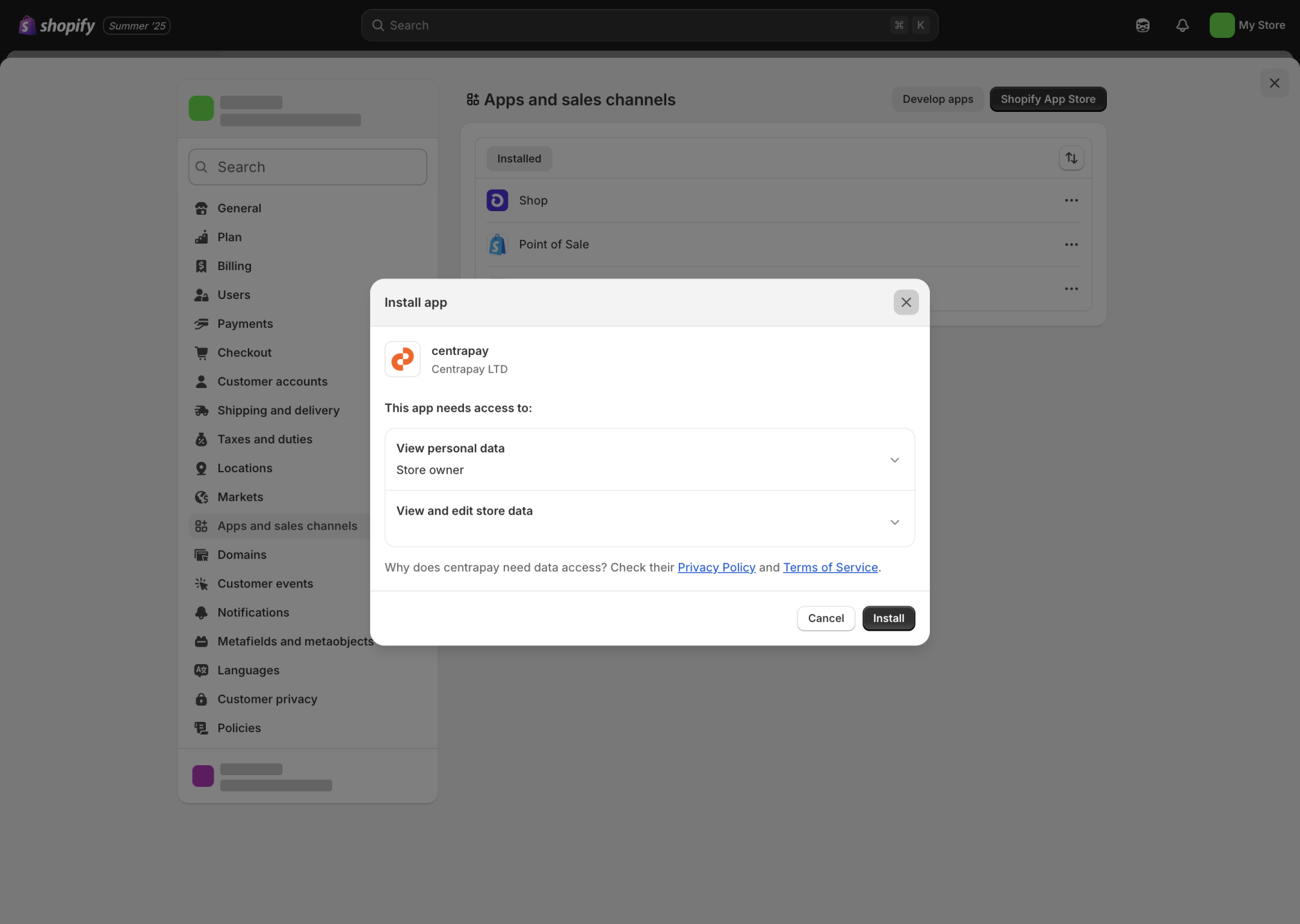
Task: Open the Privacy Policy link
Action: (x=716, y=567)
